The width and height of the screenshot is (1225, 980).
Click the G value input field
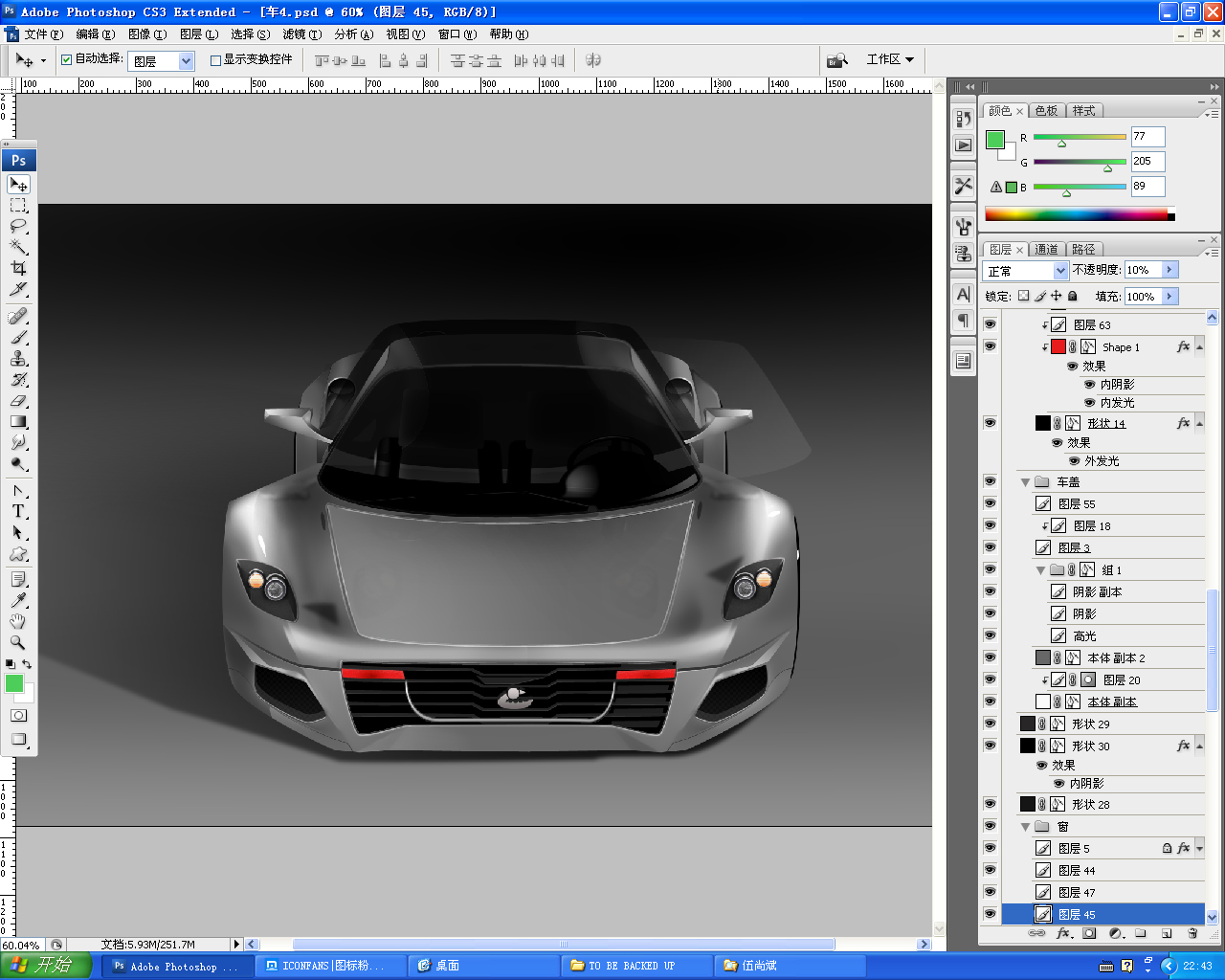coord(1147,161)
